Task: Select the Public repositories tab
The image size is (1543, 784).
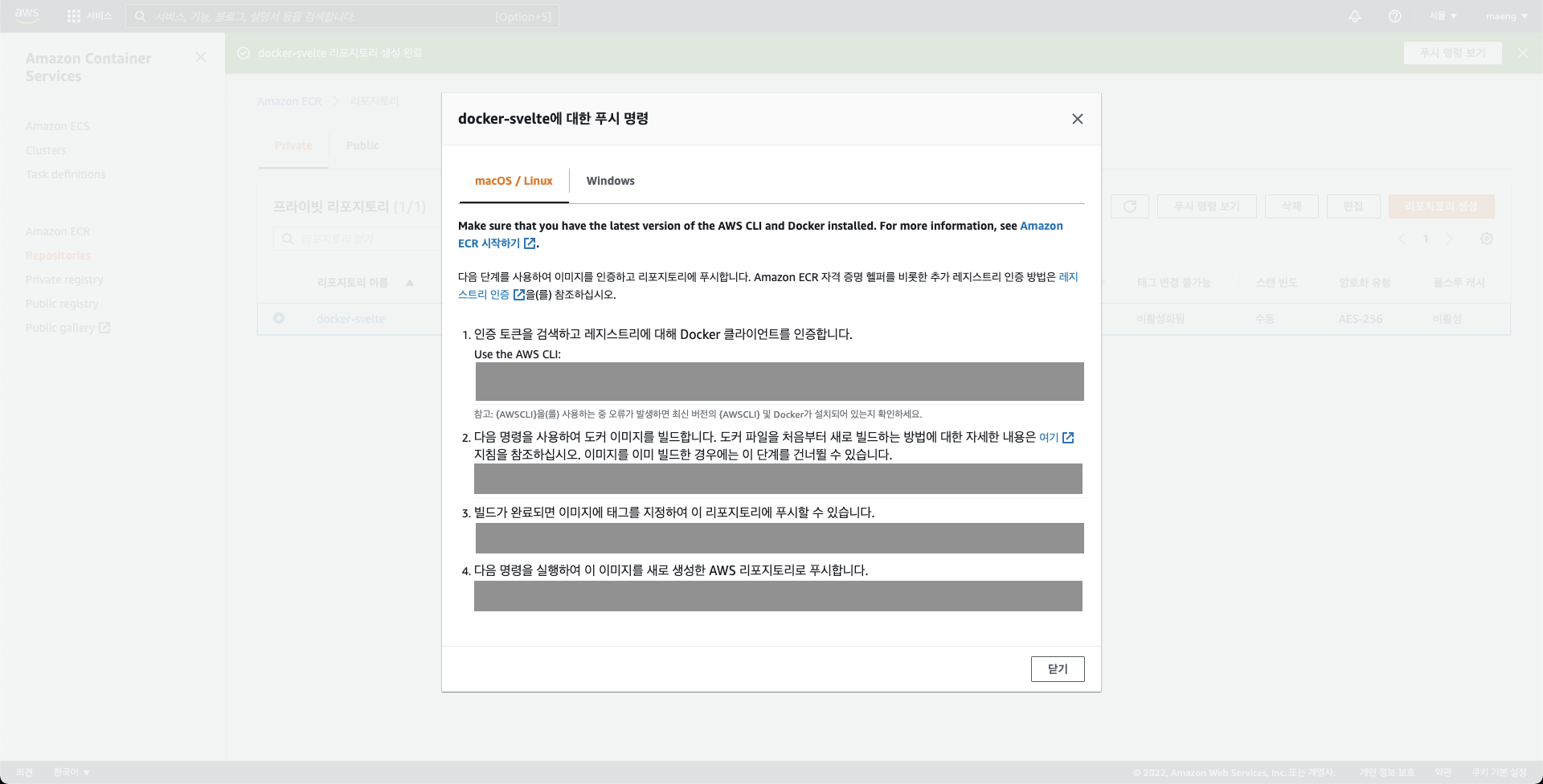Action: (362, 145)
